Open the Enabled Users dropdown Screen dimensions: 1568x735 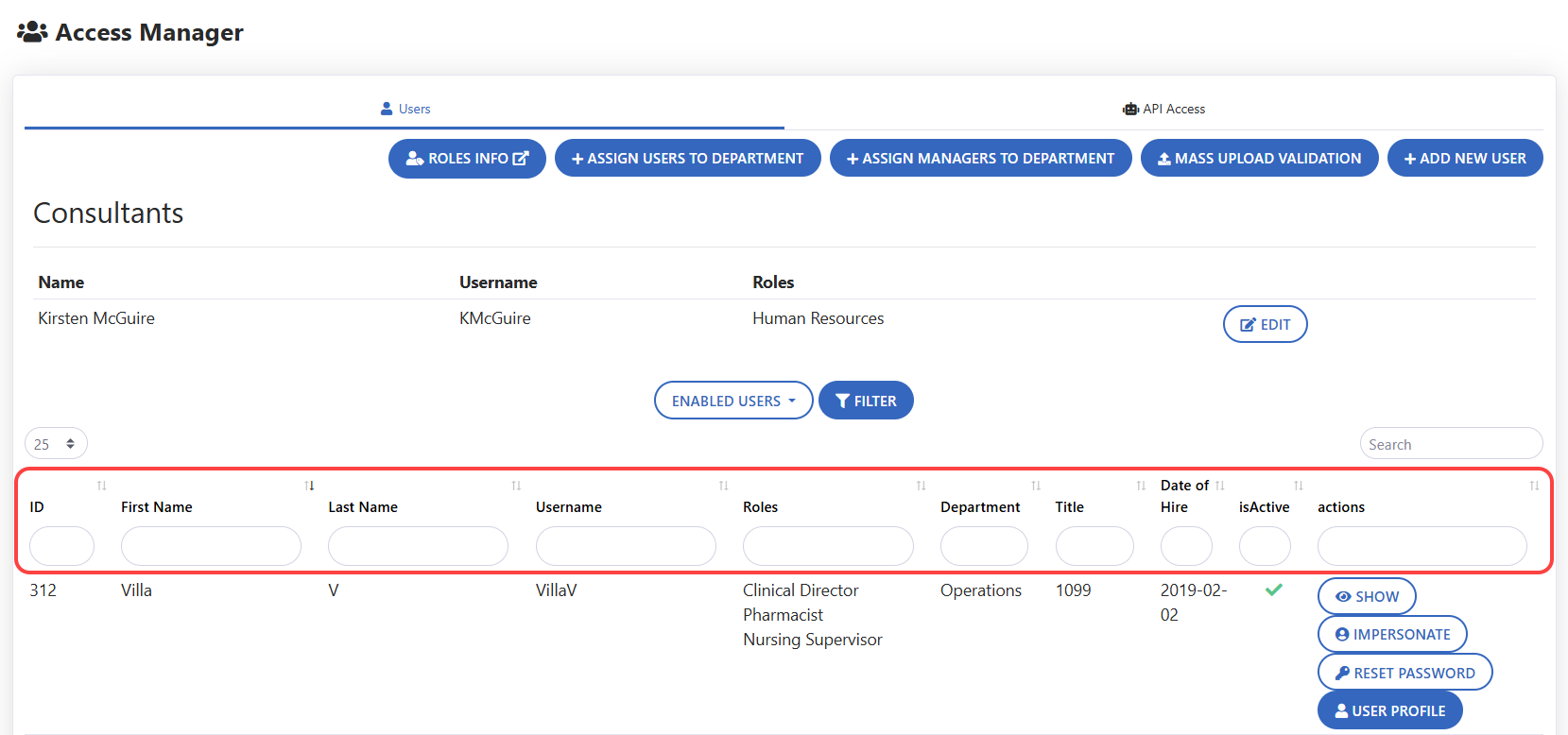coord(732,401)
